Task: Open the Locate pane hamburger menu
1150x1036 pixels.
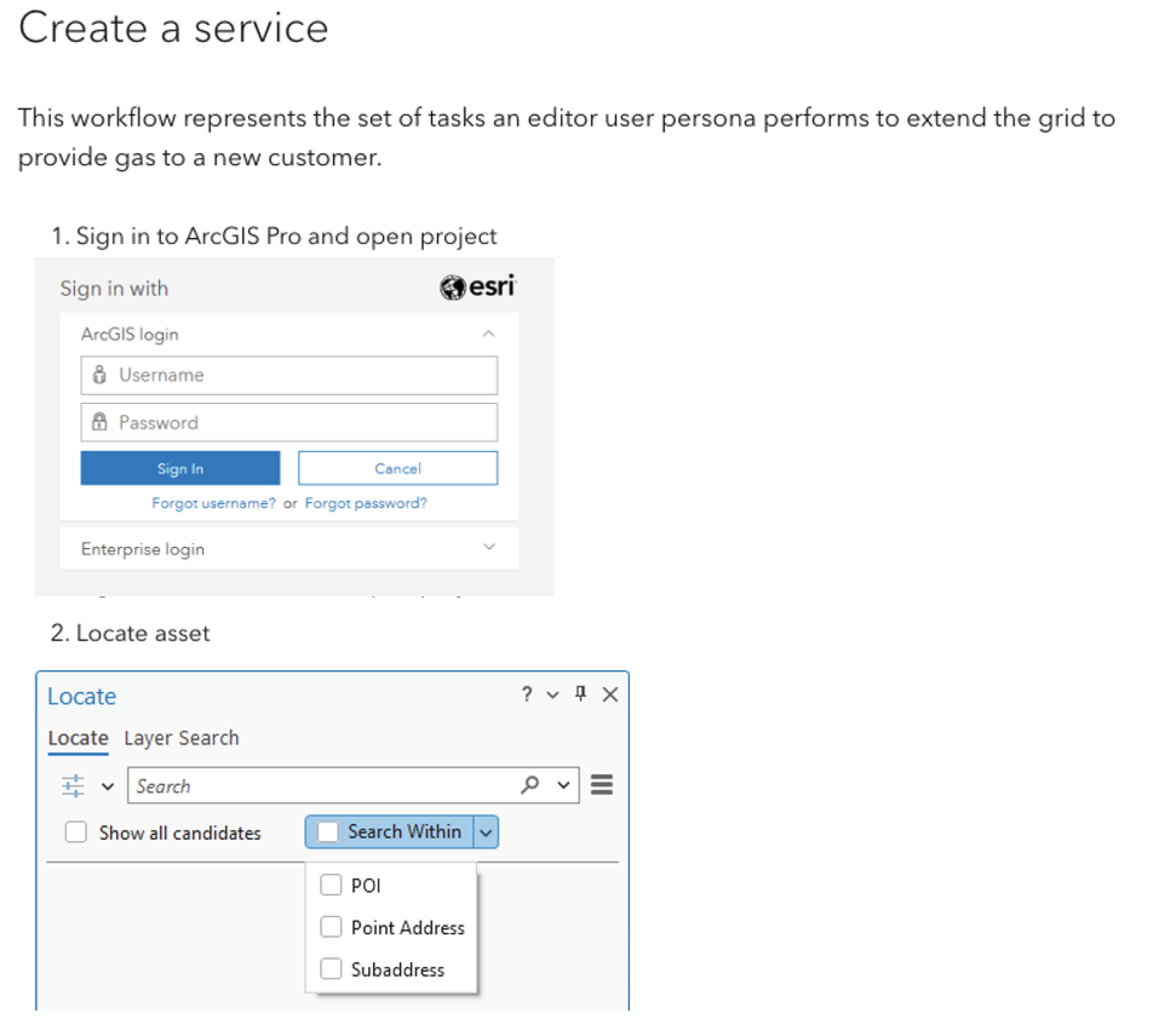Action: (601, 784)
